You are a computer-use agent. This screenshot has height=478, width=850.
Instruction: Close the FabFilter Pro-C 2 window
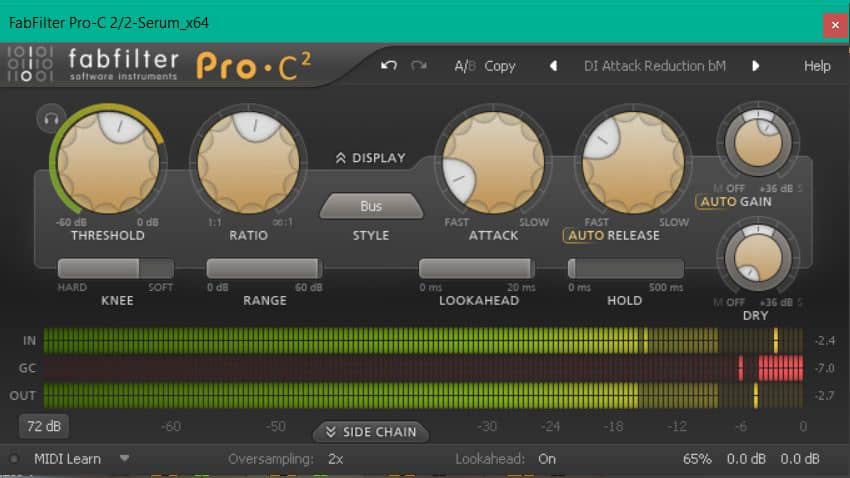click(x=835, y=25)
